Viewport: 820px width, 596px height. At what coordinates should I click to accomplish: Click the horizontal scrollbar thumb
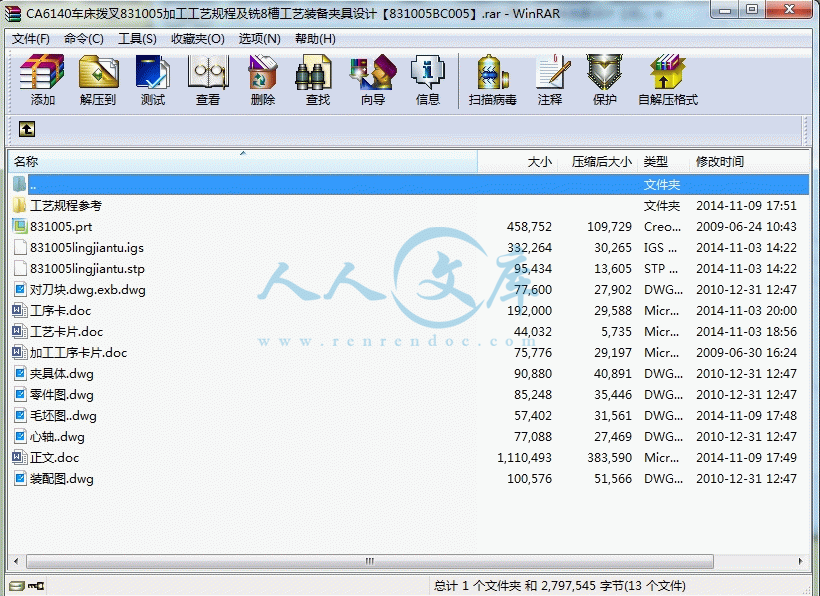(x=370, y=561)
